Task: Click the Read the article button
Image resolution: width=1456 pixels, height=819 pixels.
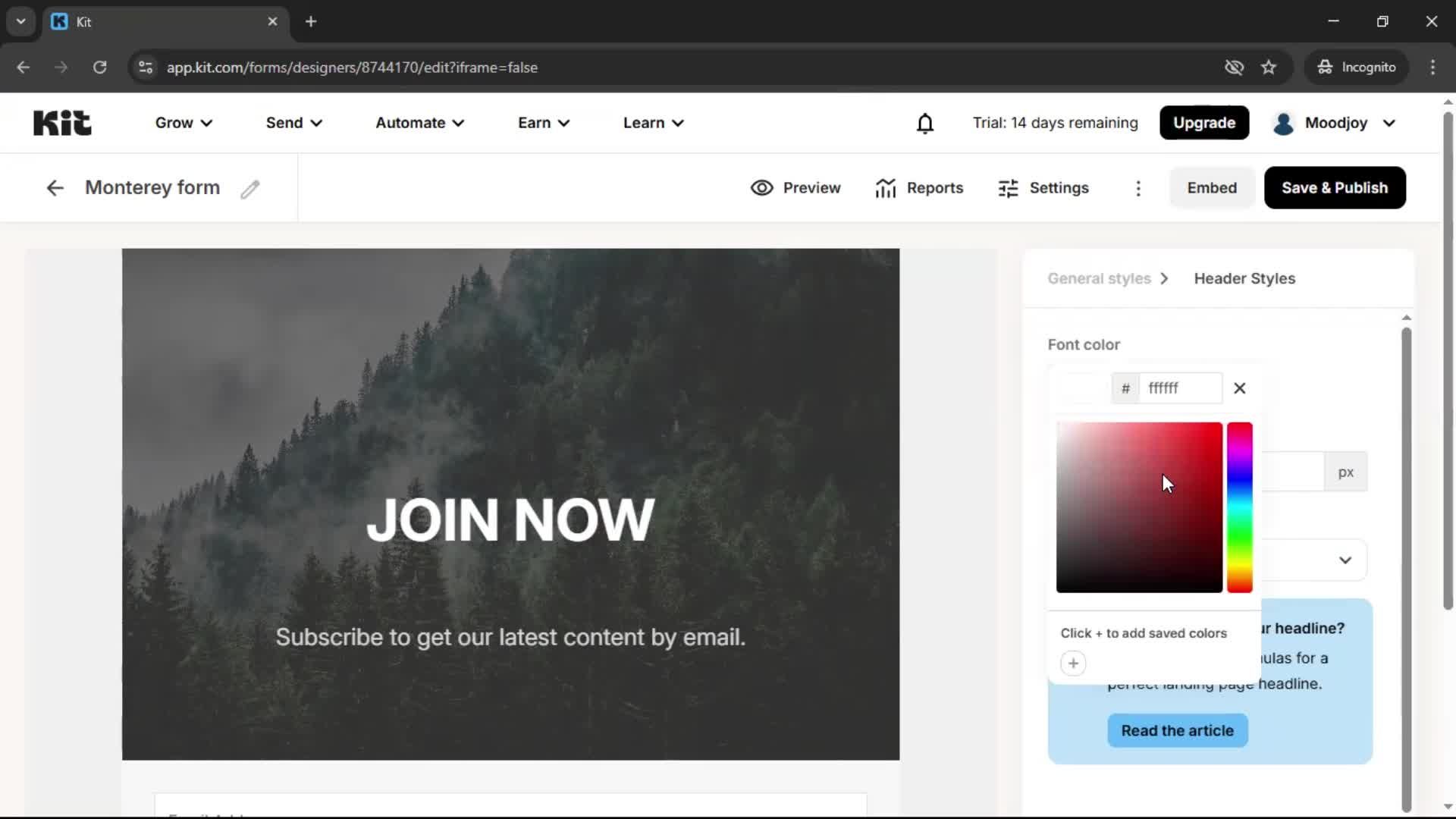Action: pos(1177,730)
